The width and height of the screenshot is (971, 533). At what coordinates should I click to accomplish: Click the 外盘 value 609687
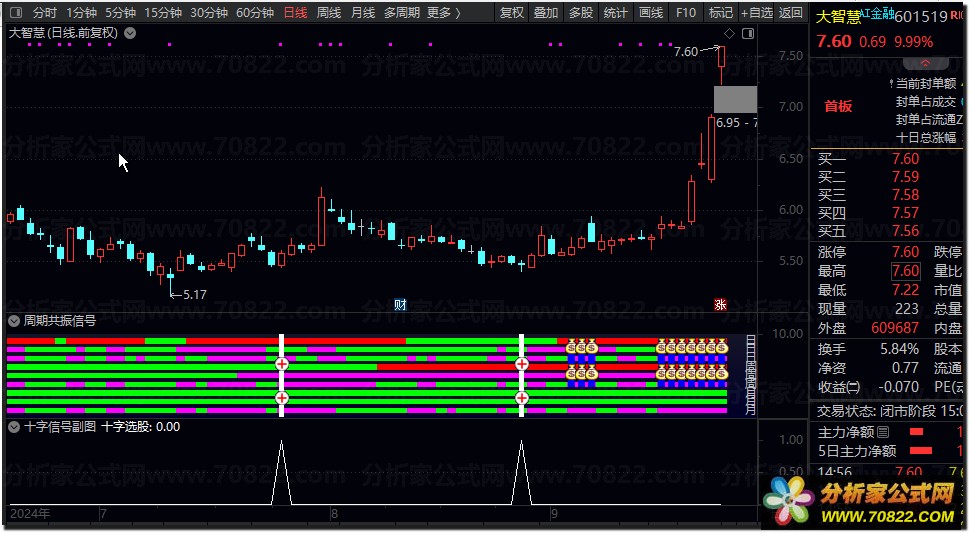pyautogui.click(x=895, y=327)
